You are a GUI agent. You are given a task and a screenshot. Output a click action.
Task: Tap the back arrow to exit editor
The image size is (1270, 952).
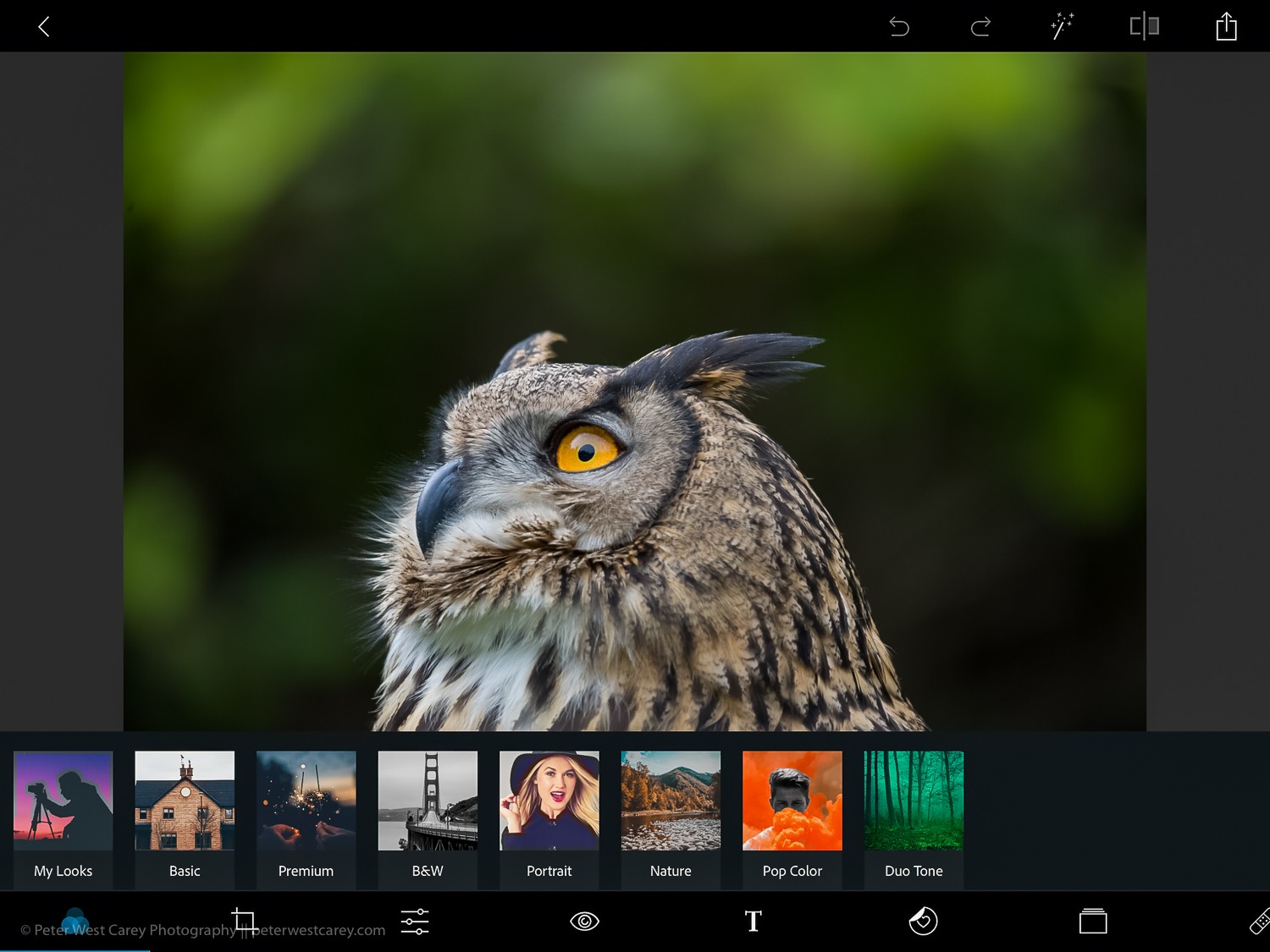click(x=44, y=27)
